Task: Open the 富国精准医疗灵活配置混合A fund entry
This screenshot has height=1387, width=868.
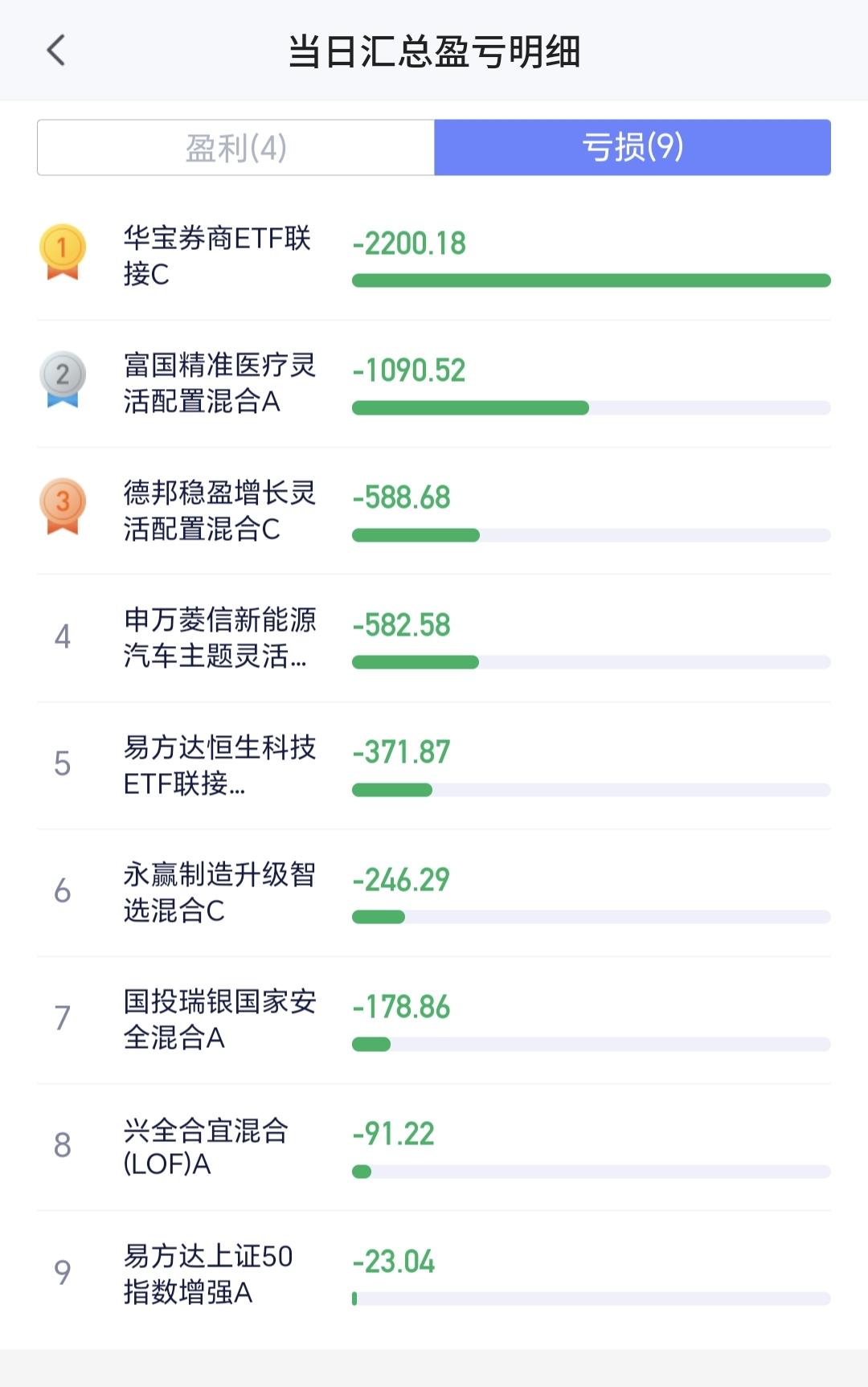Action: click(434, 384)
